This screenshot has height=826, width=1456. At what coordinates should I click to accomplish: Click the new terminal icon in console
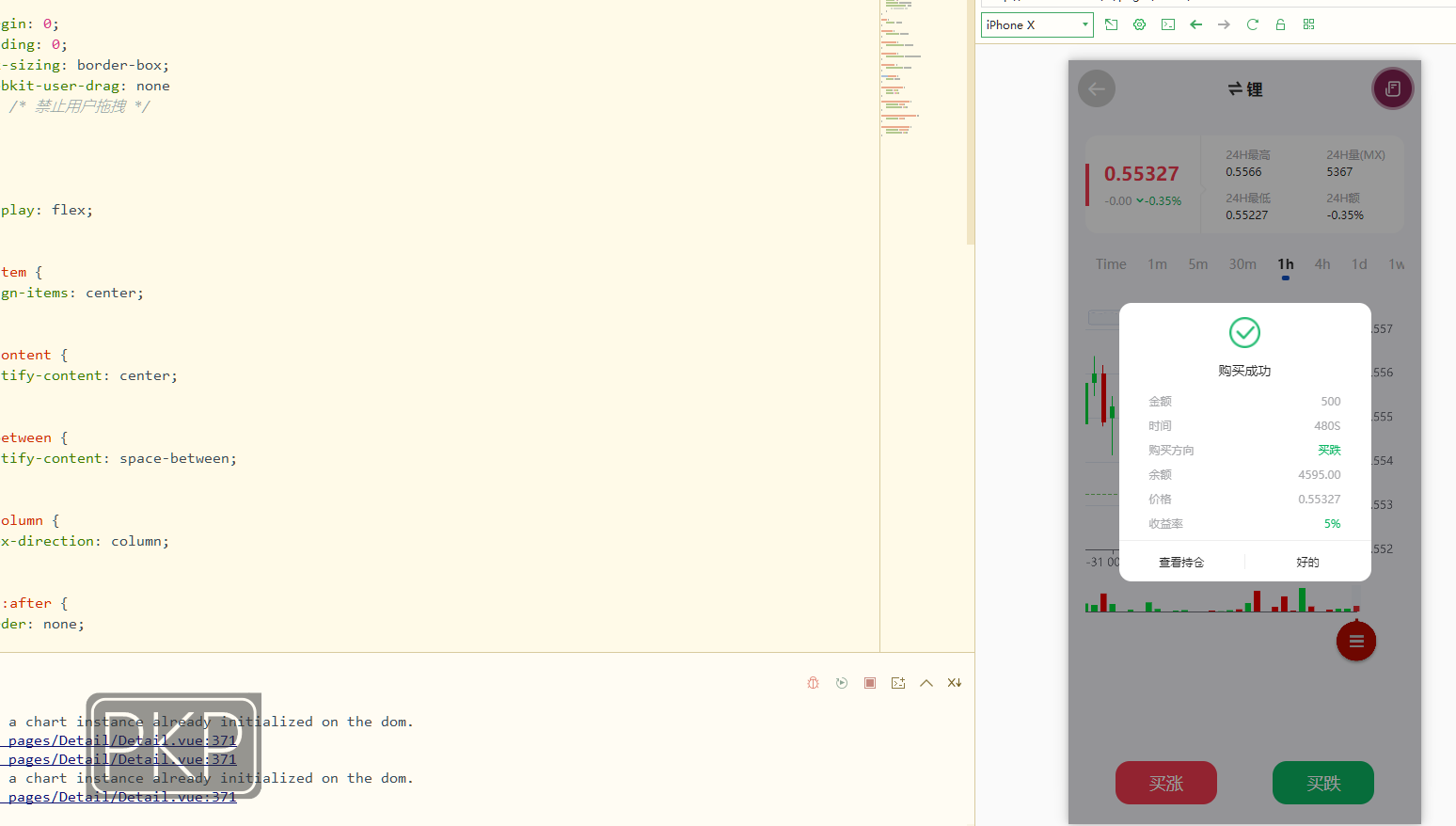click(x=898, y=683)
